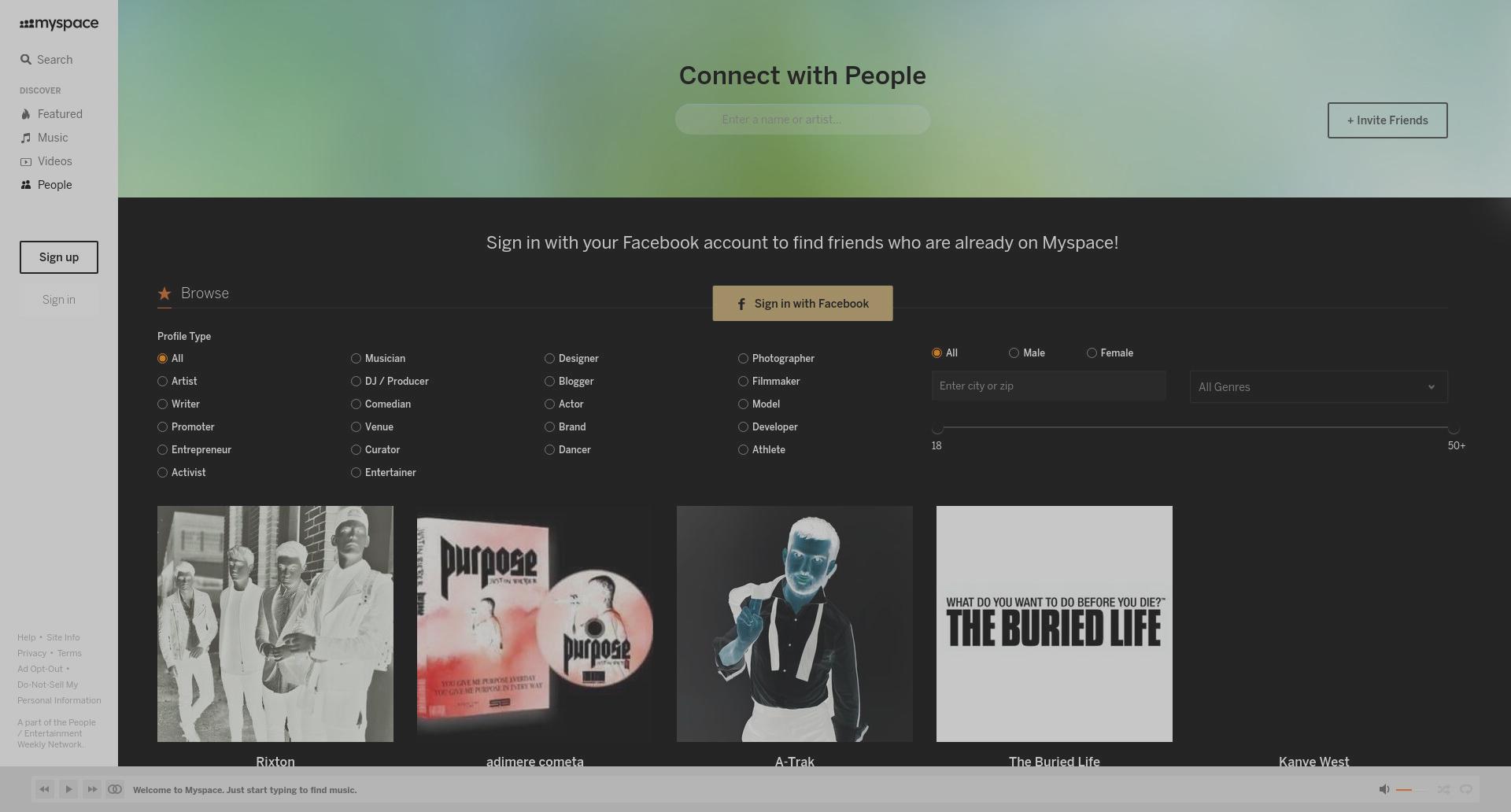Select Designer profile type
This screenshot has width=1511, height=812.
tap(549, 359)
